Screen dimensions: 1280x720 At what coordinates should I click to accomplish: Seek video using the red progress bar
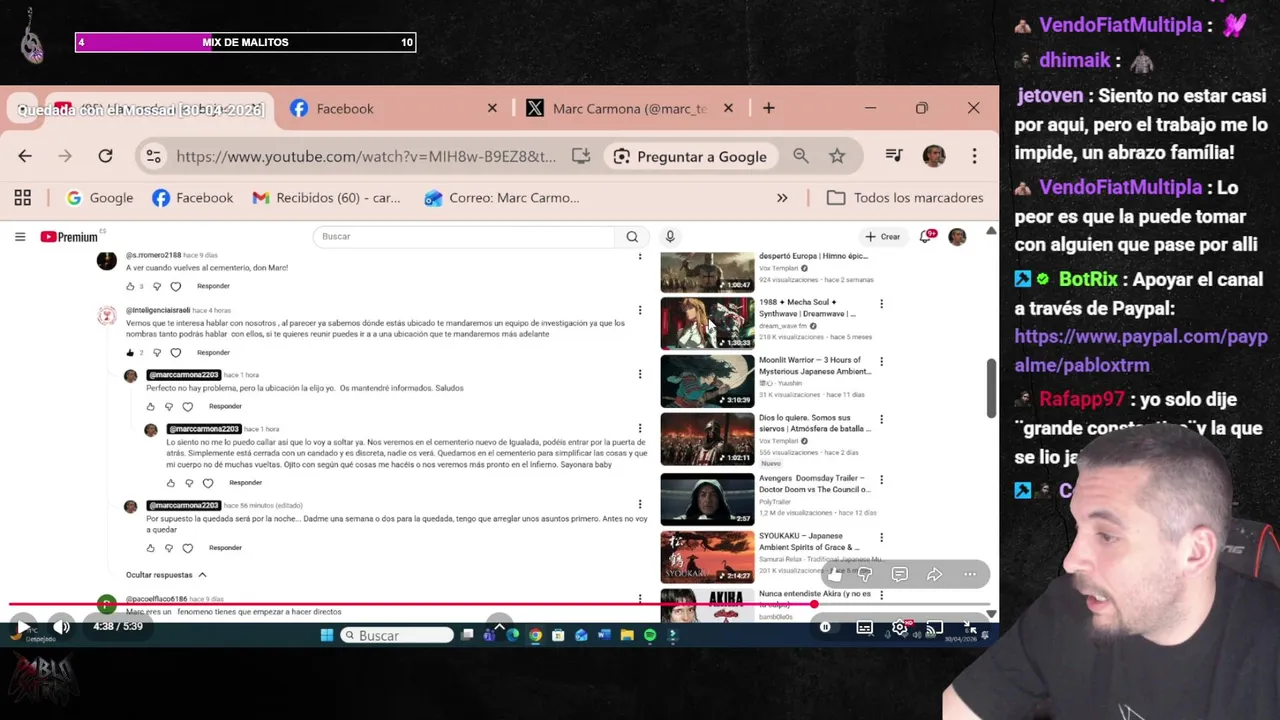coord(500,604)
